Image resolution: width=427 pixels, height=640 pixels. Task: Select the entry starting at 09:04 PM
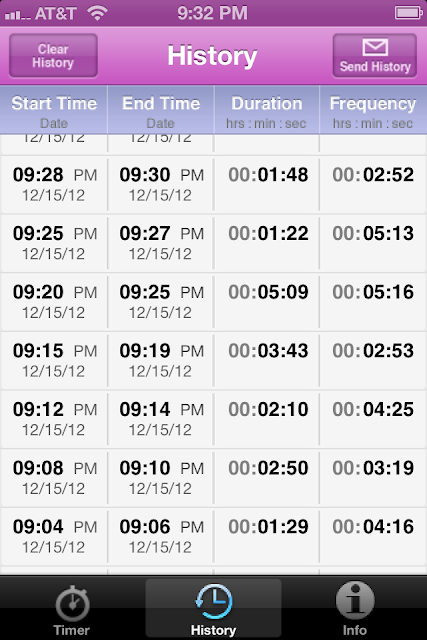[x=214, y=536]
